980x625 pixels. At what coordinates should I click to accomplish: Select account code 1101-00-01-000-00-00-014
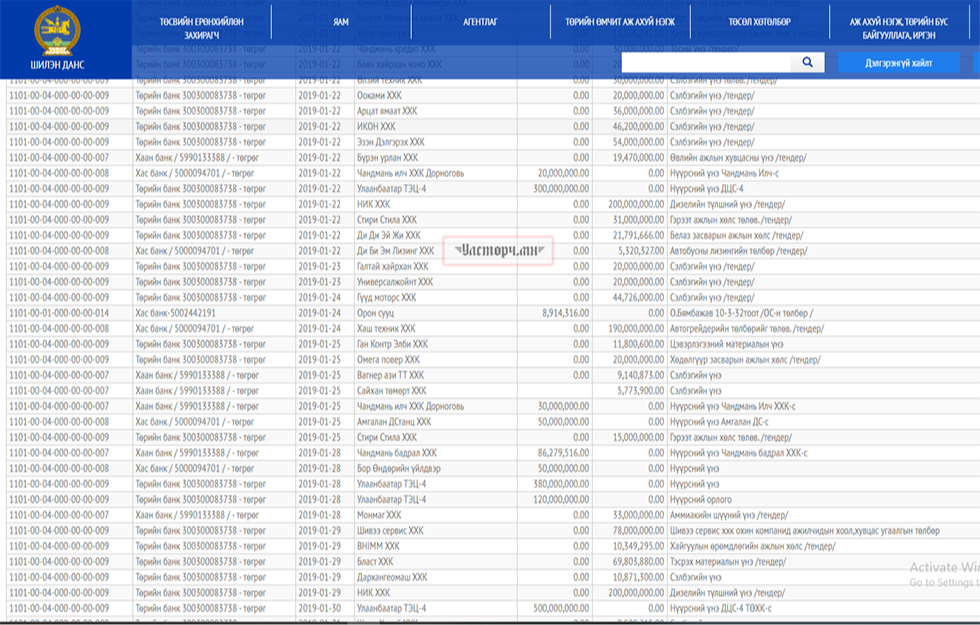pos(59,313)
